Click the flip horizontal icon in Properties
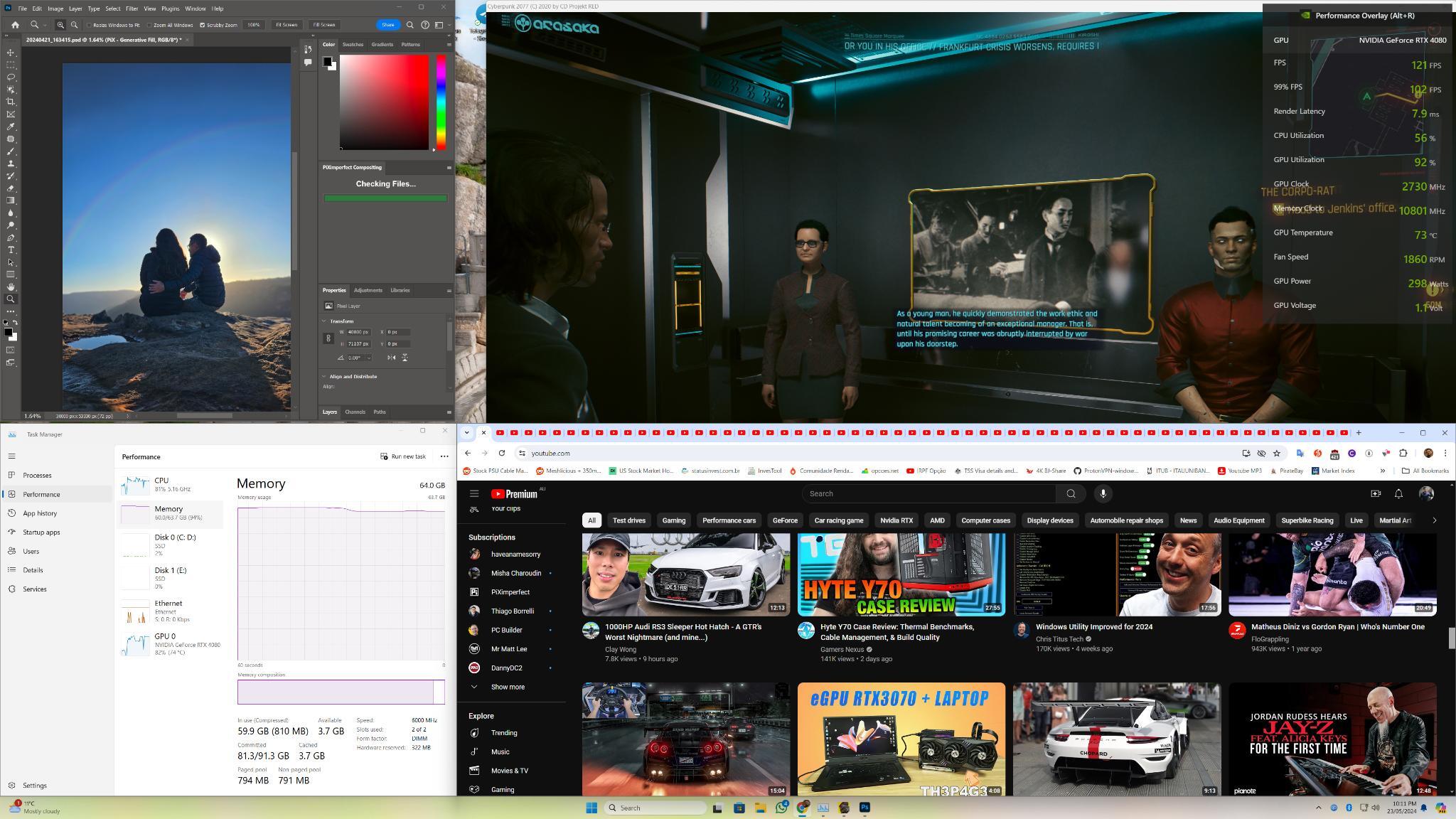 (x=392, y=357)
